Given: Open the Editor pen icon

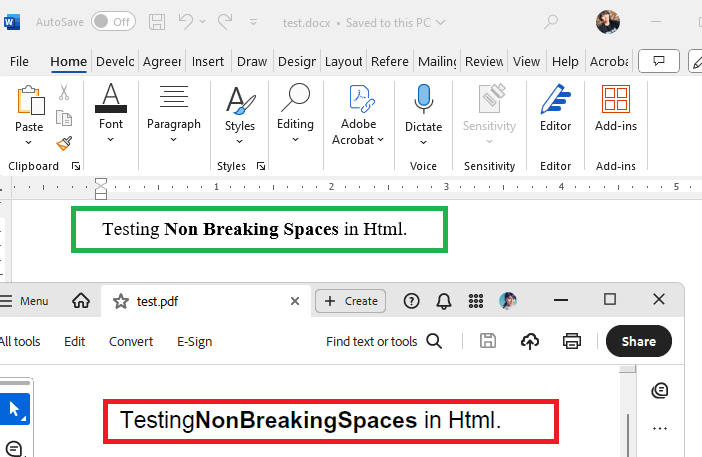Looking at the screenshot, I should [556, 99].
